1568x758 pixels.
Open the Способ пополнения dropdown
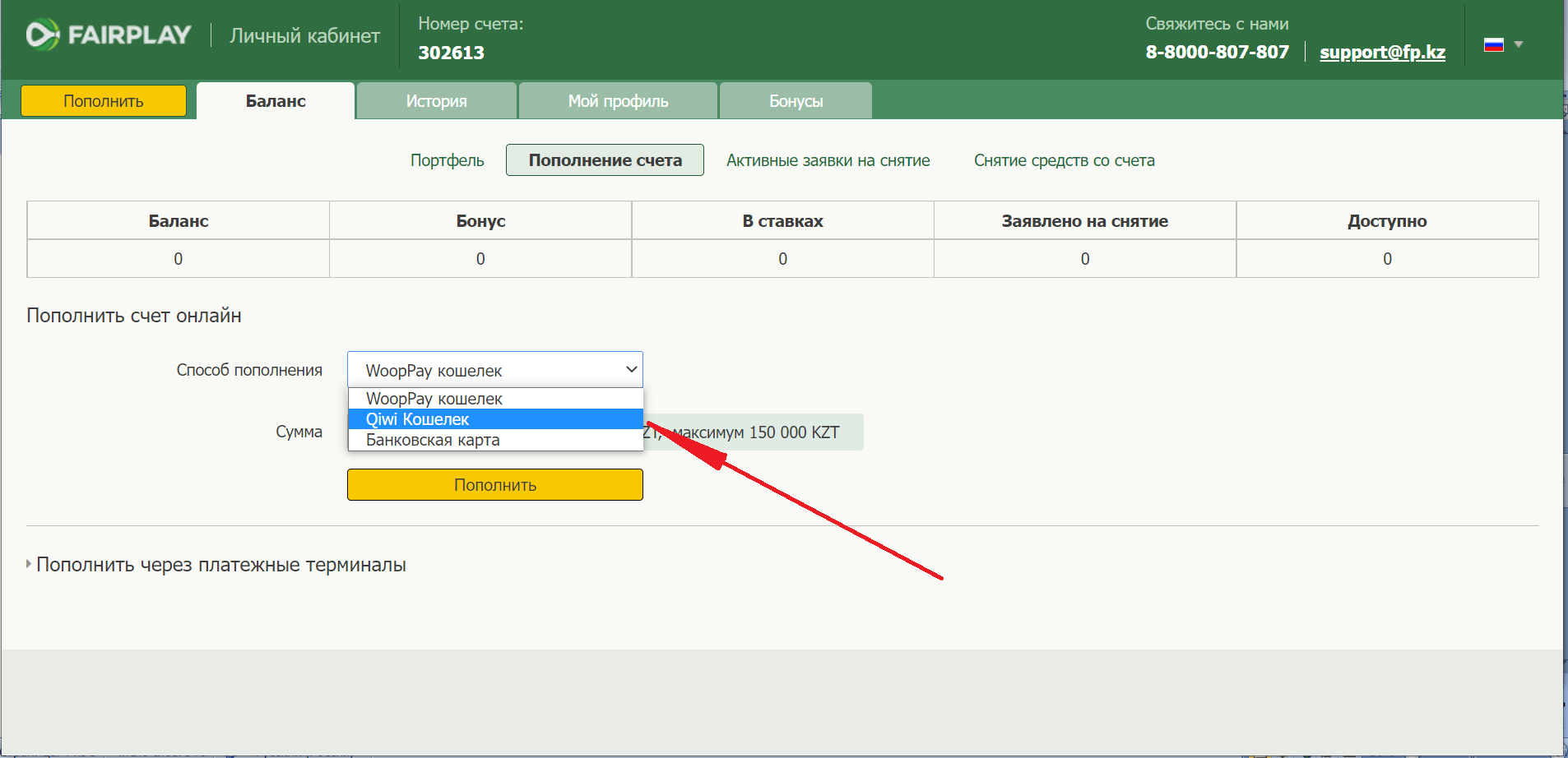(495, 370)
